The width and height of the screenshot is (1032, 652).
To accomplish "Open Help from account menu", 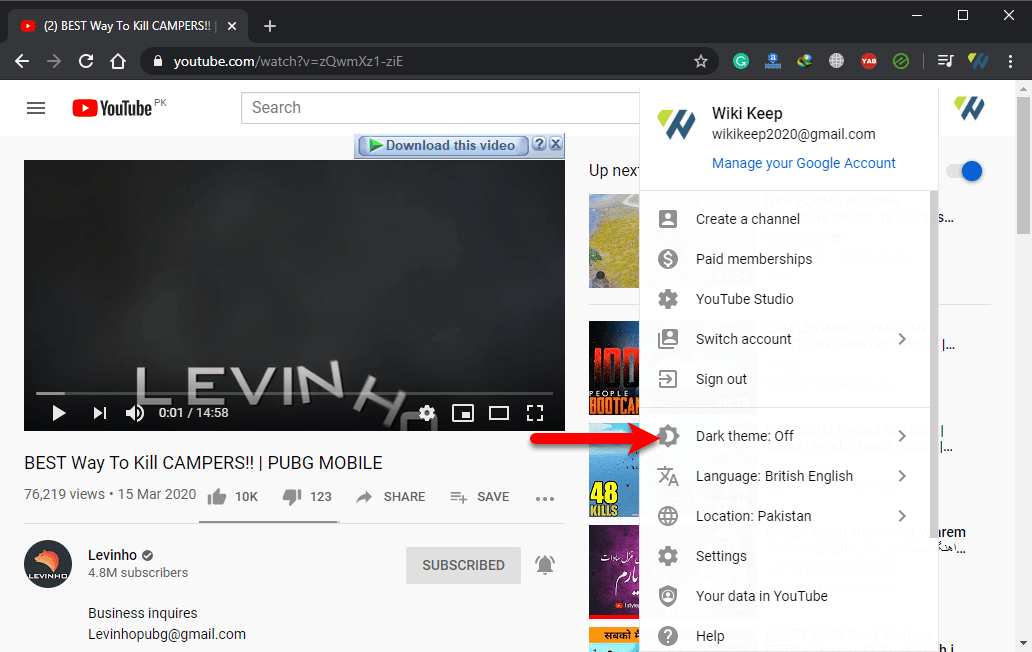I will click(x=785, y=636).
